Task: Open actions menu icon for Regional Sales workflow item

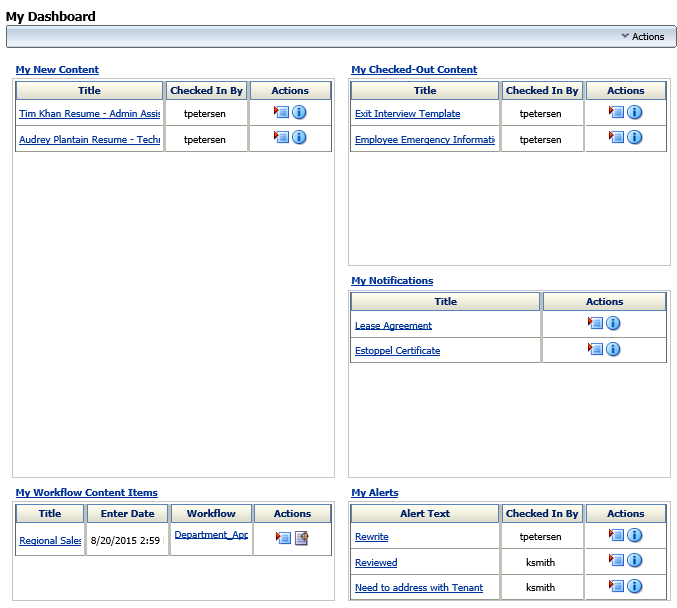Action: click(x=283, y=538)
